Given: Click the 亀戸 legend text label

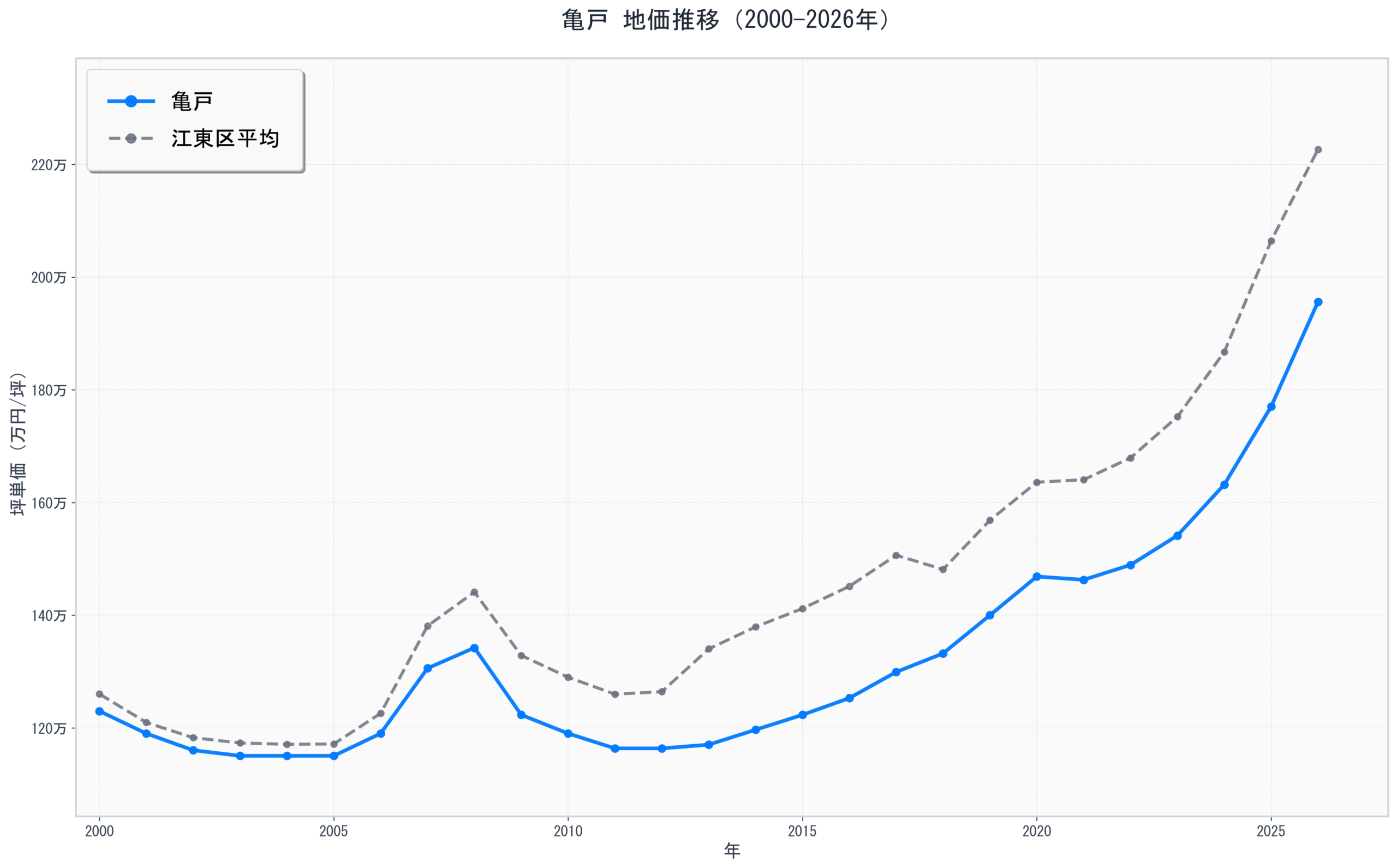Looking at the screenshot, I should click(192, 101).
